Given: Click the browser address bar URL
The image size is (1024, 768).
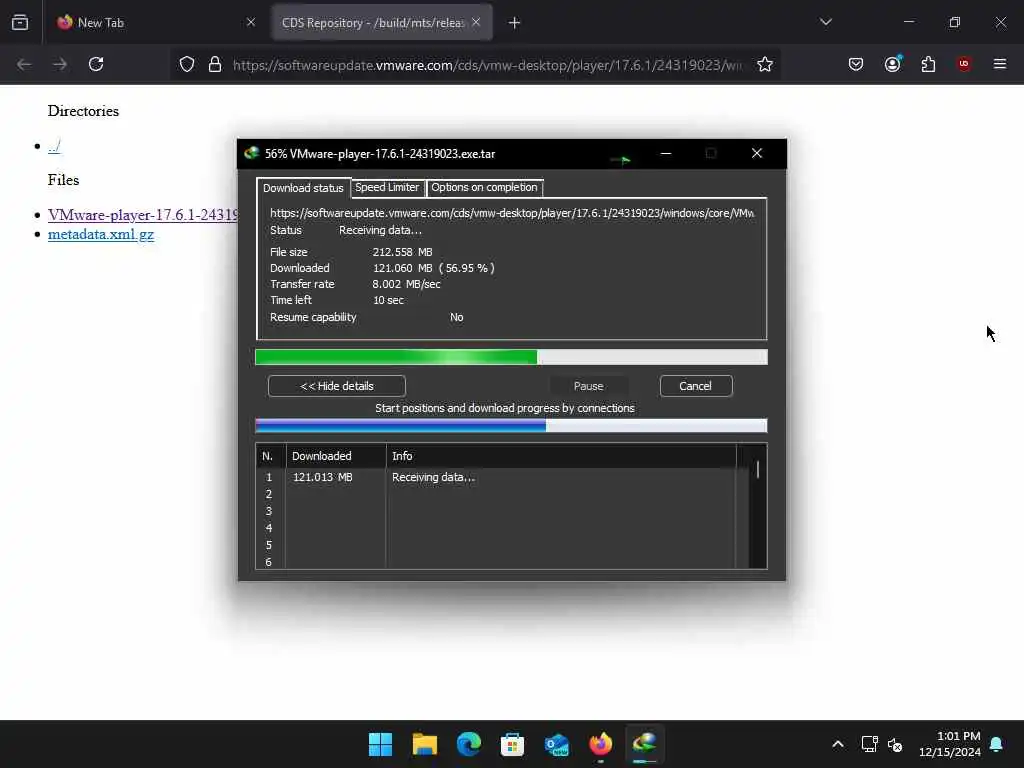Looking at the screenshot, I should coord(487,65).
